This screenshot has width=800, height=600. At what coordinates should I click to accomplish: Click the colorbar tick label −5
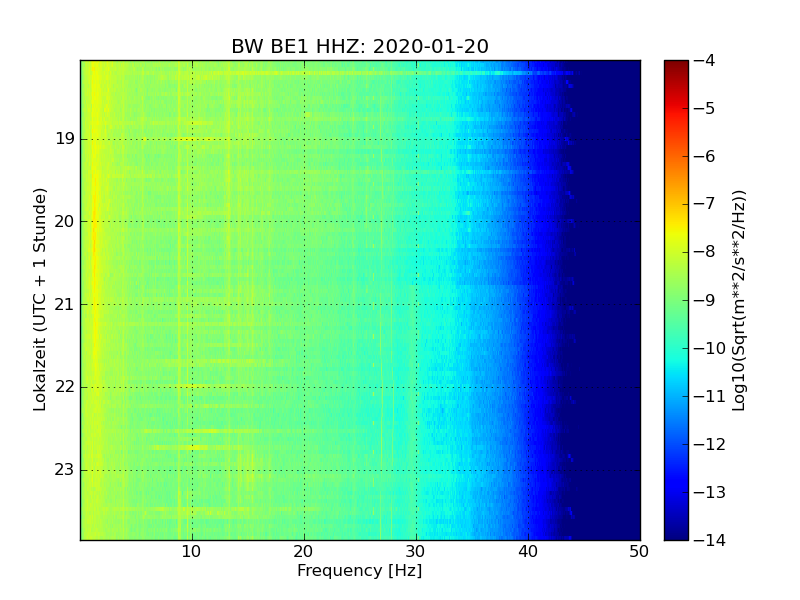tap(705, 109)
